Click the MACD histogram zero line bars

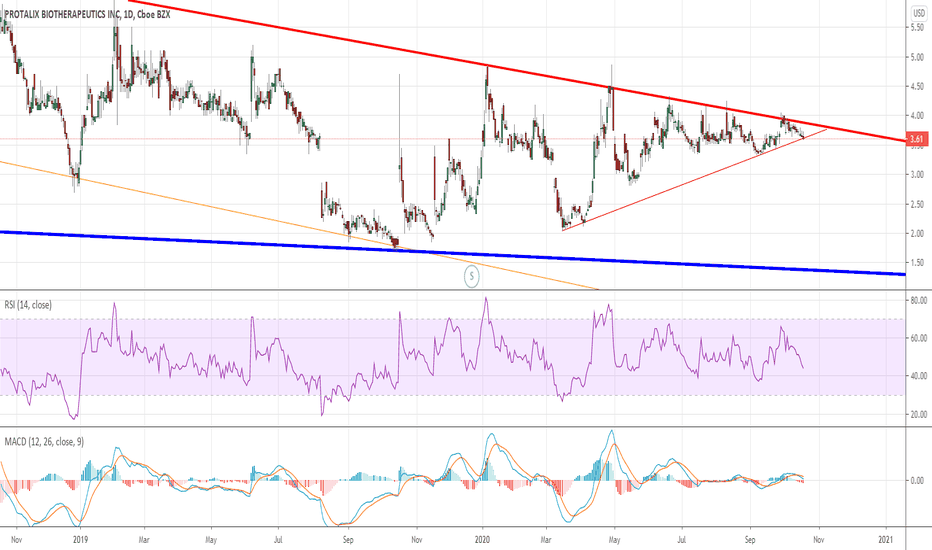click(x=402, y=480)
